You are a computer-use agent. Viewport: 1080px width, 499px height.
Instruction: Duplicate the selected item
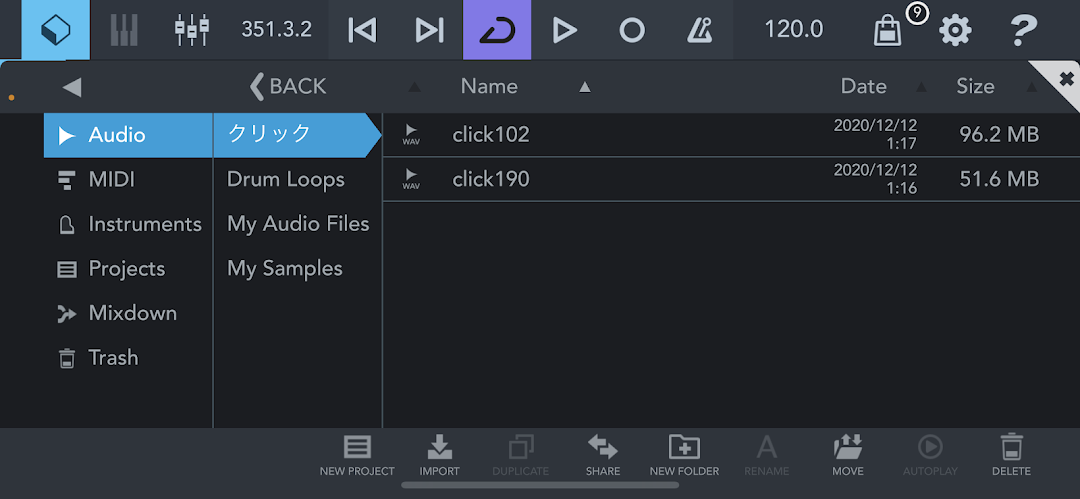521,456
